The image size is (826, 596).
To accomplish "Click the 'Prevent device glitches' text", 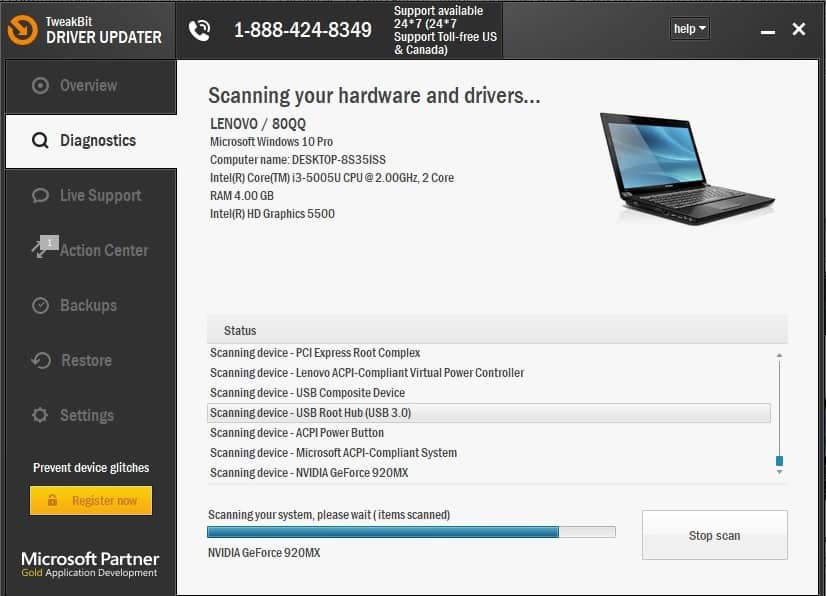I will (91, 467).
